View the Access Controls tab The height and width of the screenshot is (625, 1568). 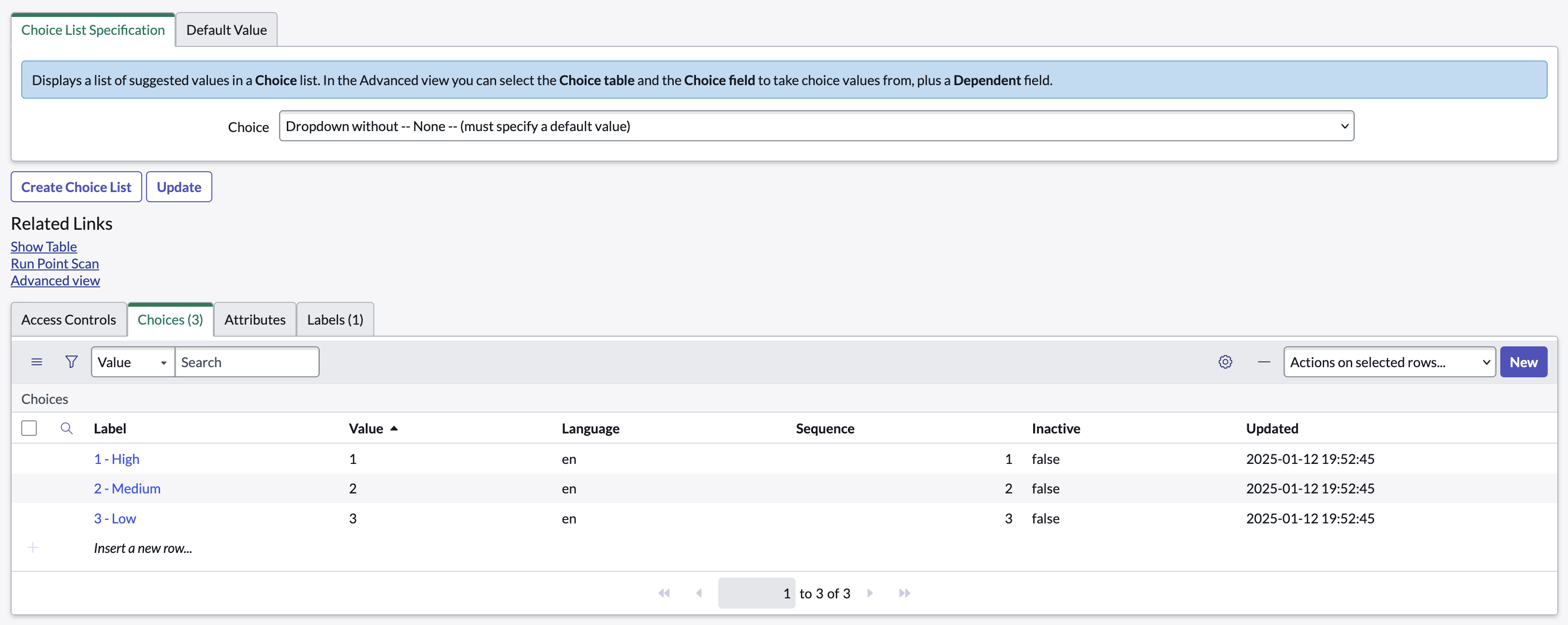[x=68, y=319]
